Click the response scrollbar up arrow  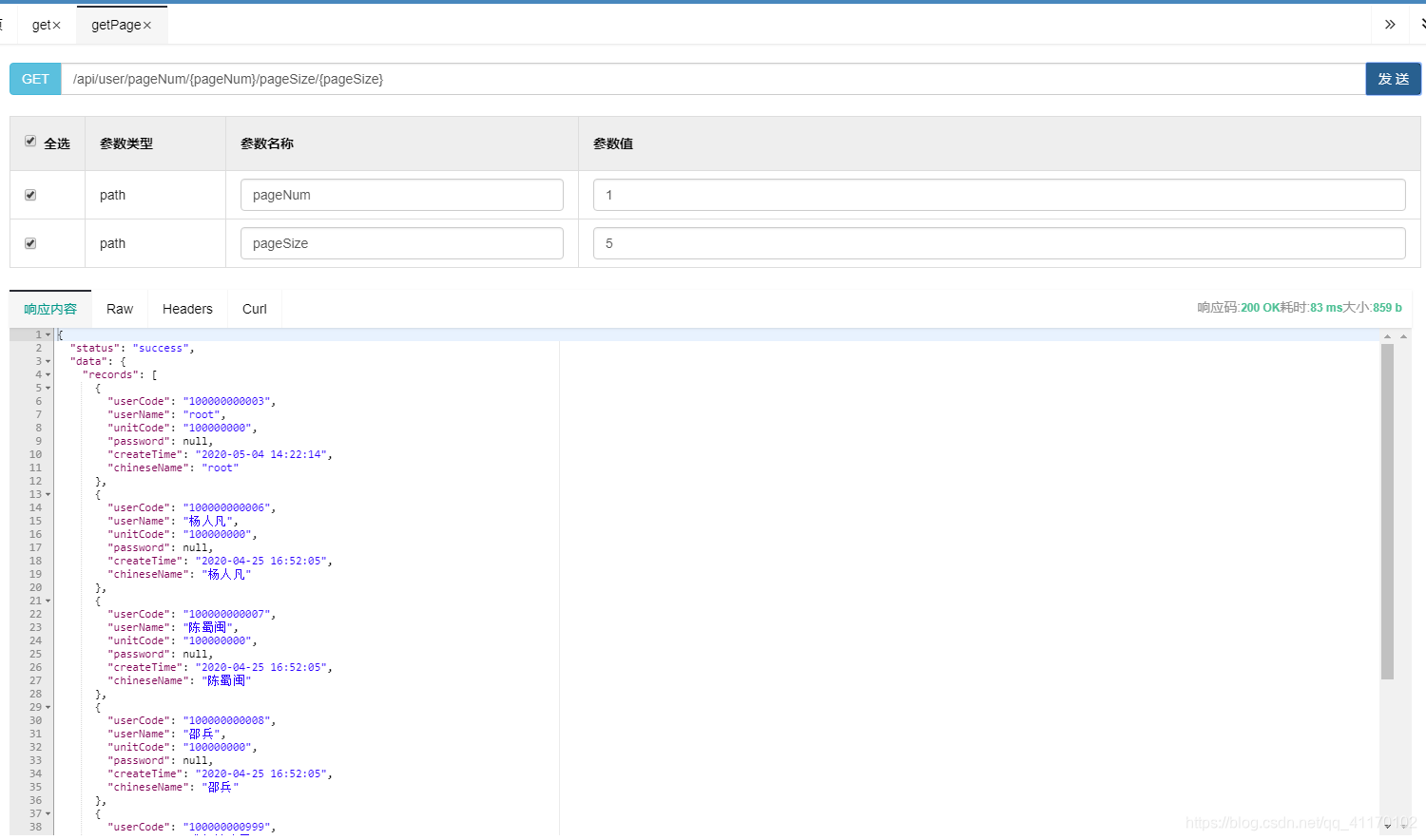[1387, 336]
